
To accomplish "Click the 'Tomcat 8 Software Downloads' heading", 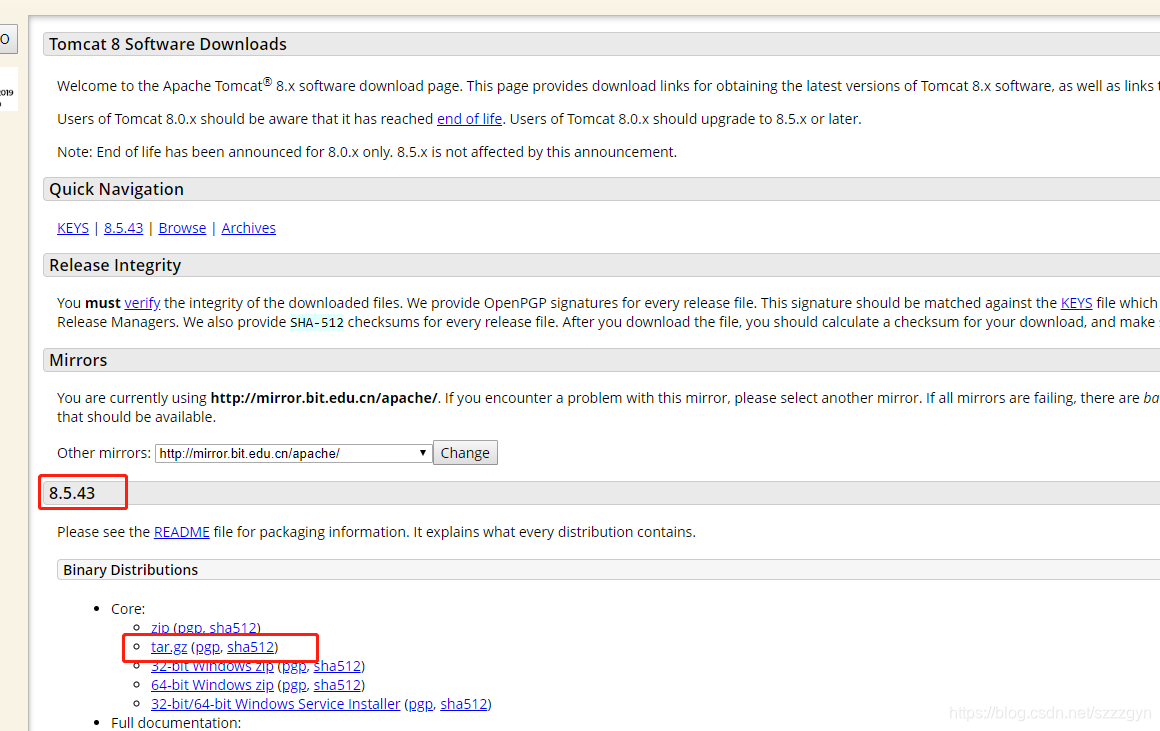I will [x=168, y=44].
